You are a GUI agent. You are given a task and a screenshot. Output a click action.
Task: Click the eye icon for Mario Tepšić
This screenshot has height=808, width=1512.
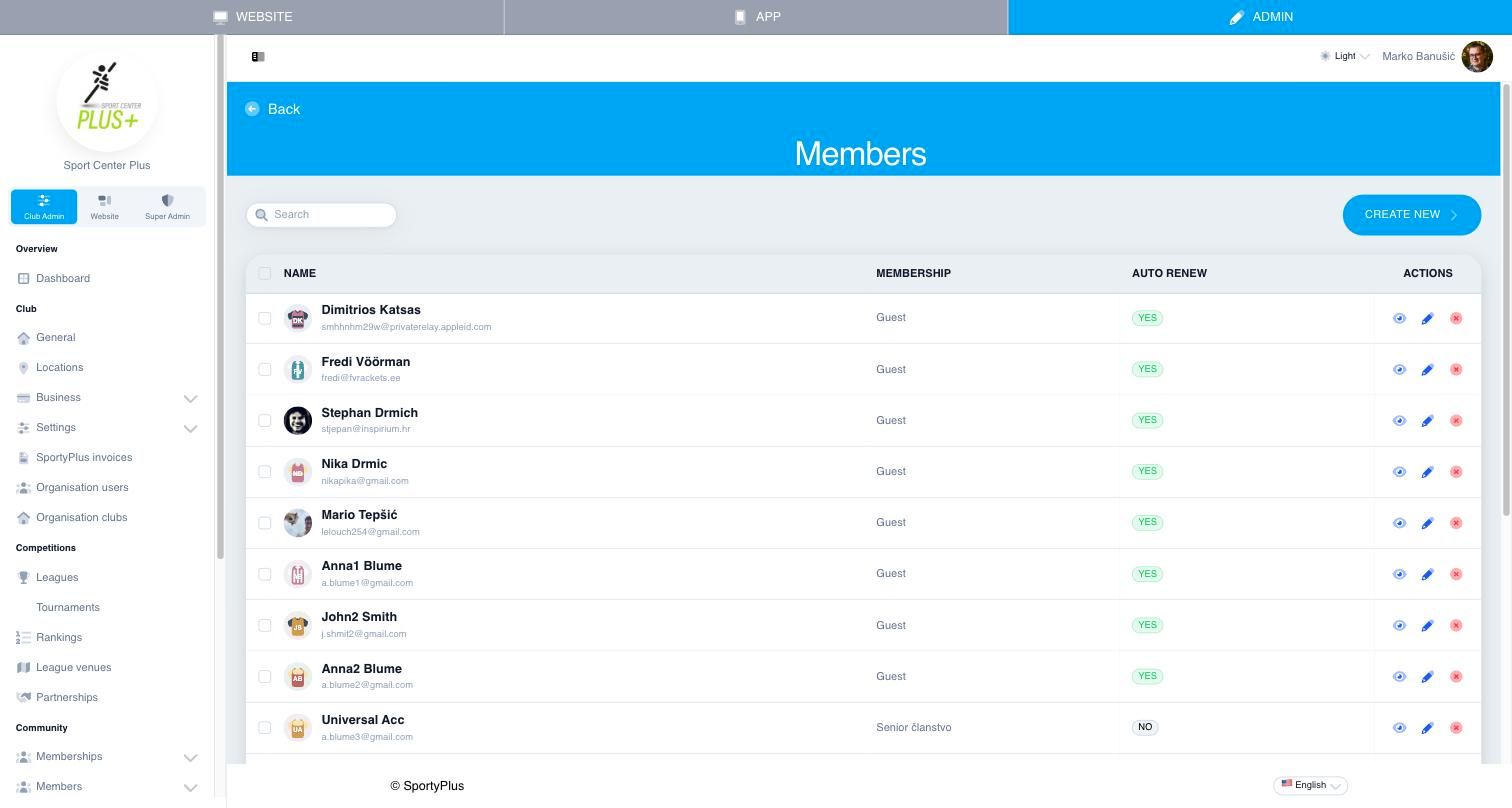1399,523
